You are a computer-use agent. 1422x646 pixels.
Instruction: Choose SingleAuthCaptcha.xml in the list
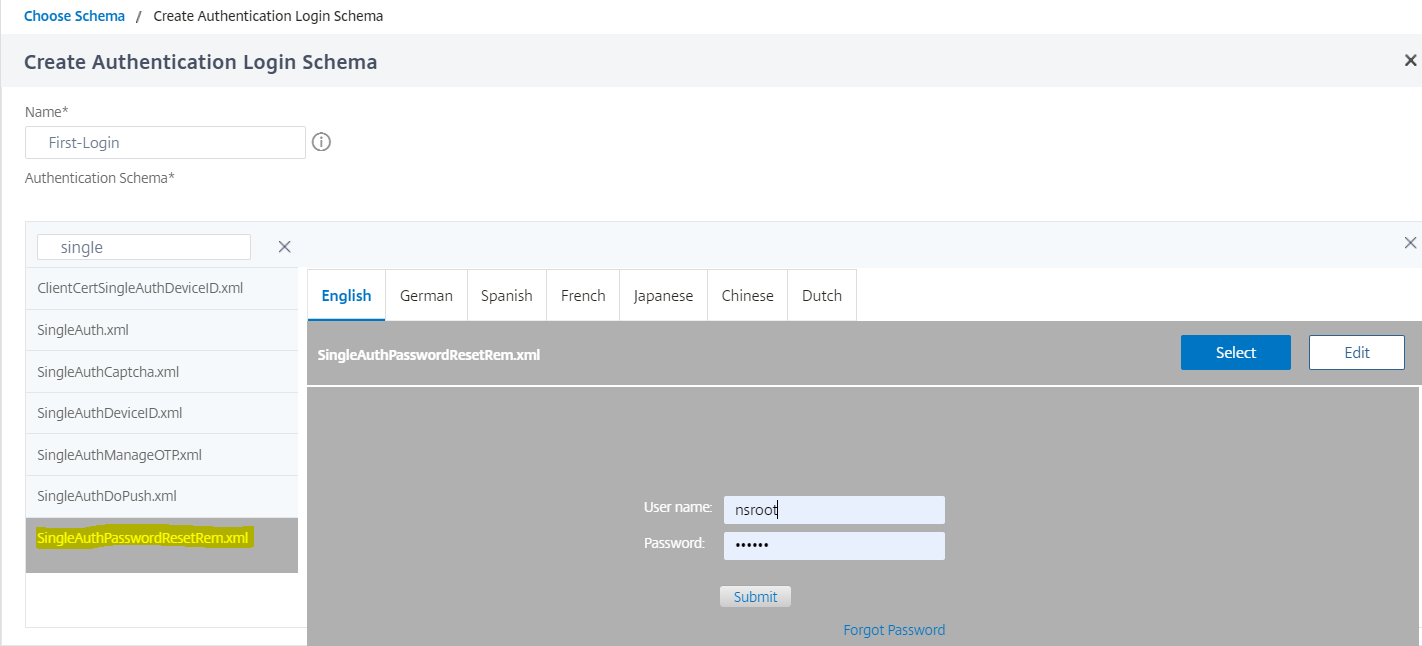click(162, 372)
